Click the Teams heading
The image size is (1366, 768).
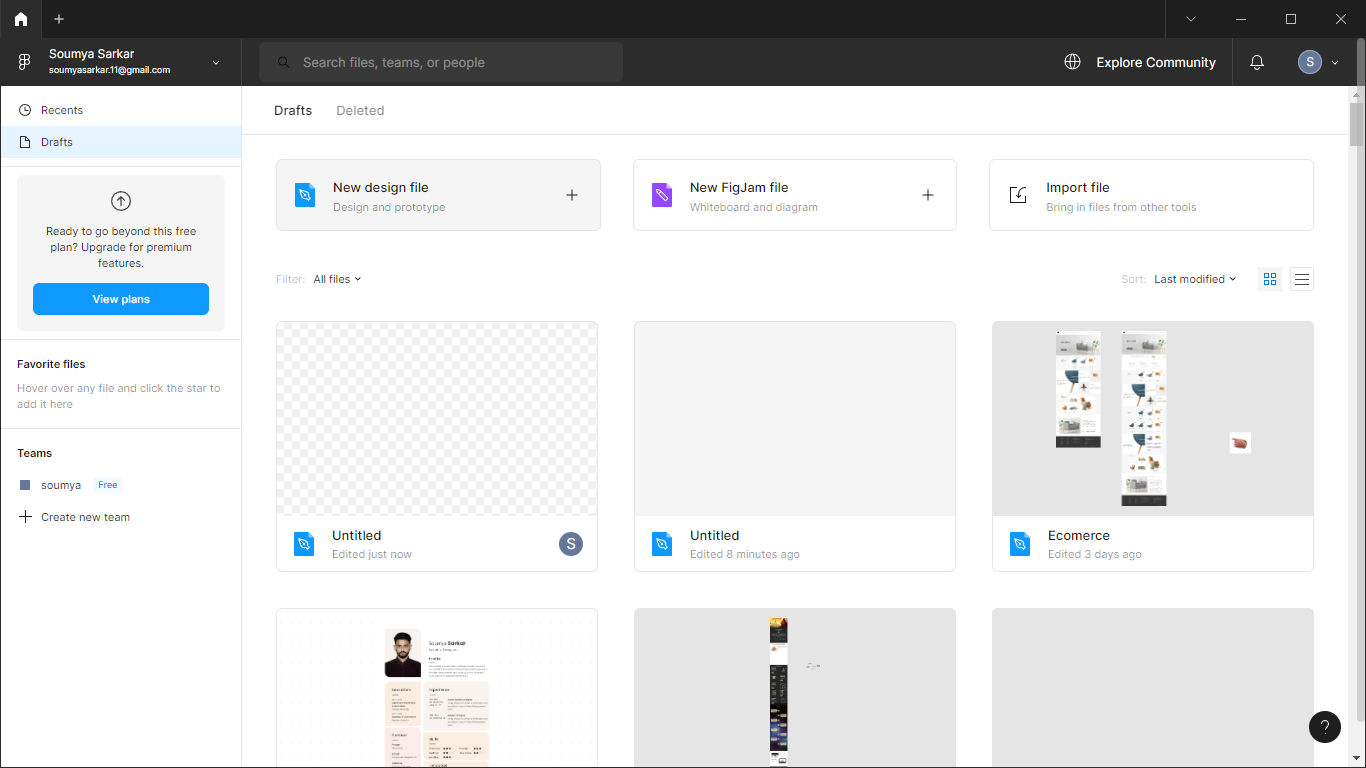coord(34,453)
